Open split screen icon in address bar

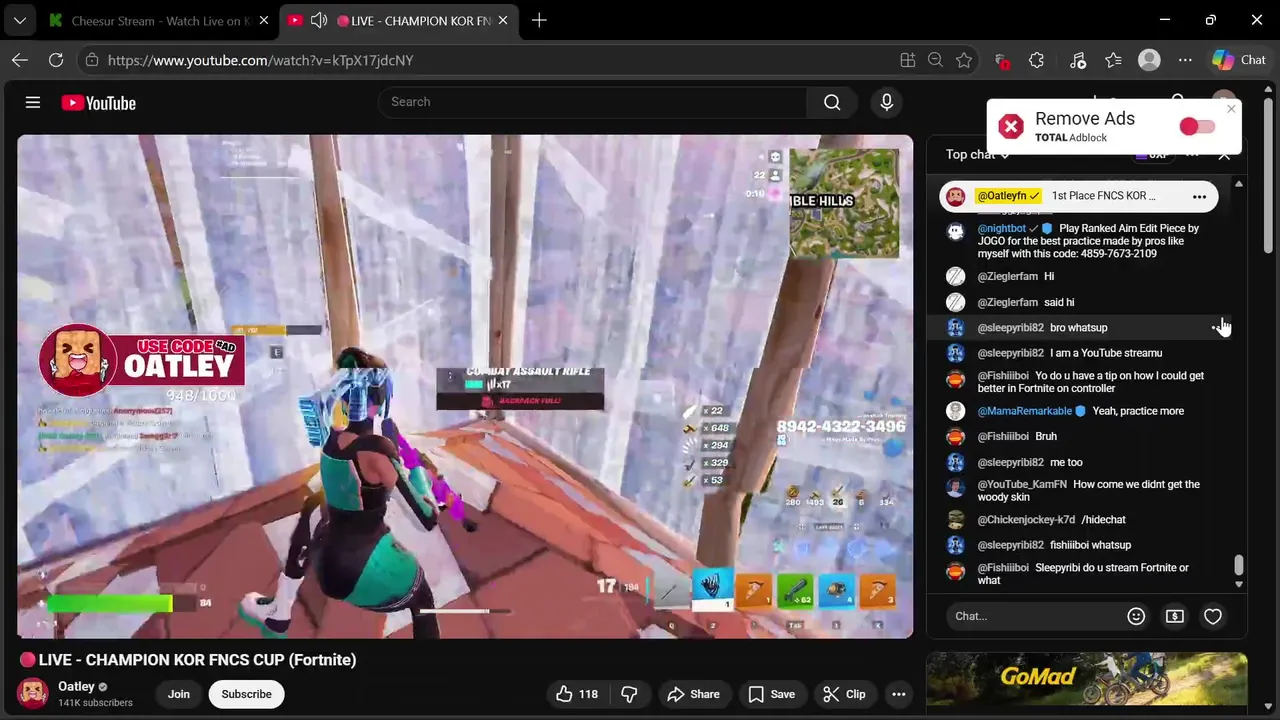tap(908, 60)
